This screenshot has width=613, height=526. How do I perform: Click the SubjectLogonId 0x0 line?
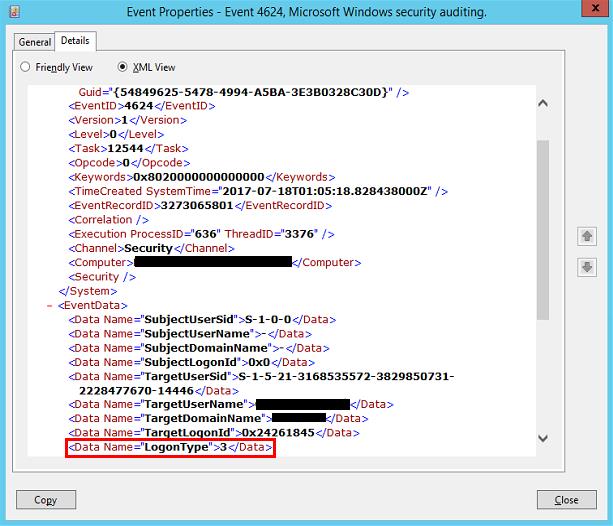pyautogui.click(x=192, y=363)
